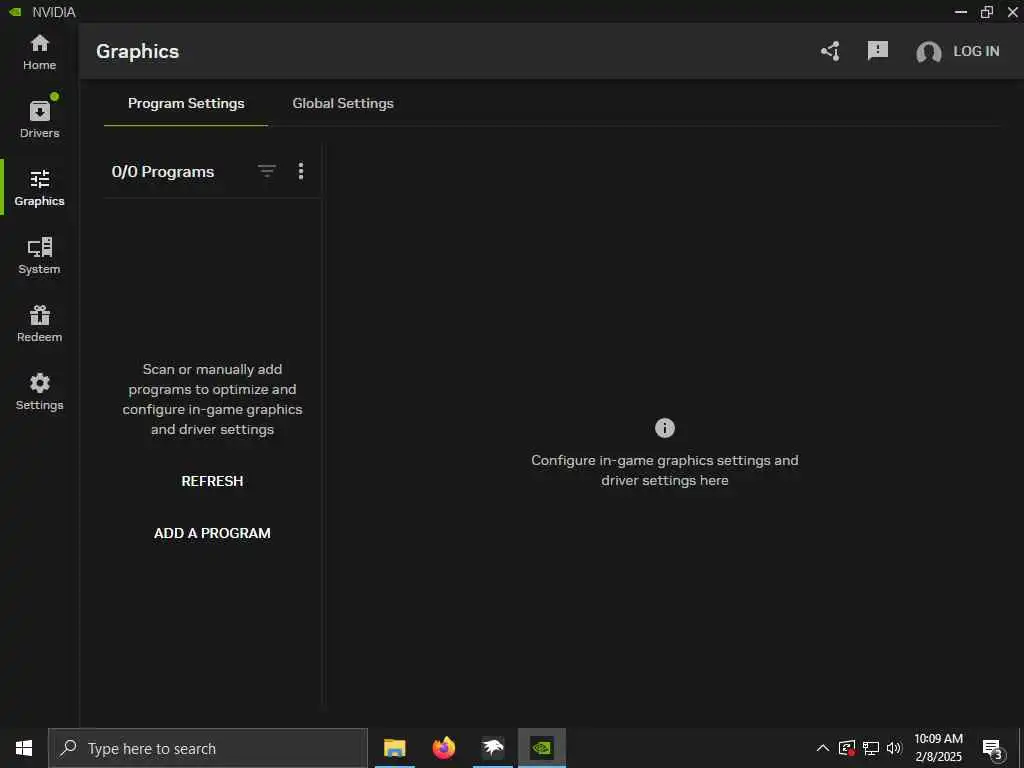Launch Firefox from the taskbar

tap(443, 748)
